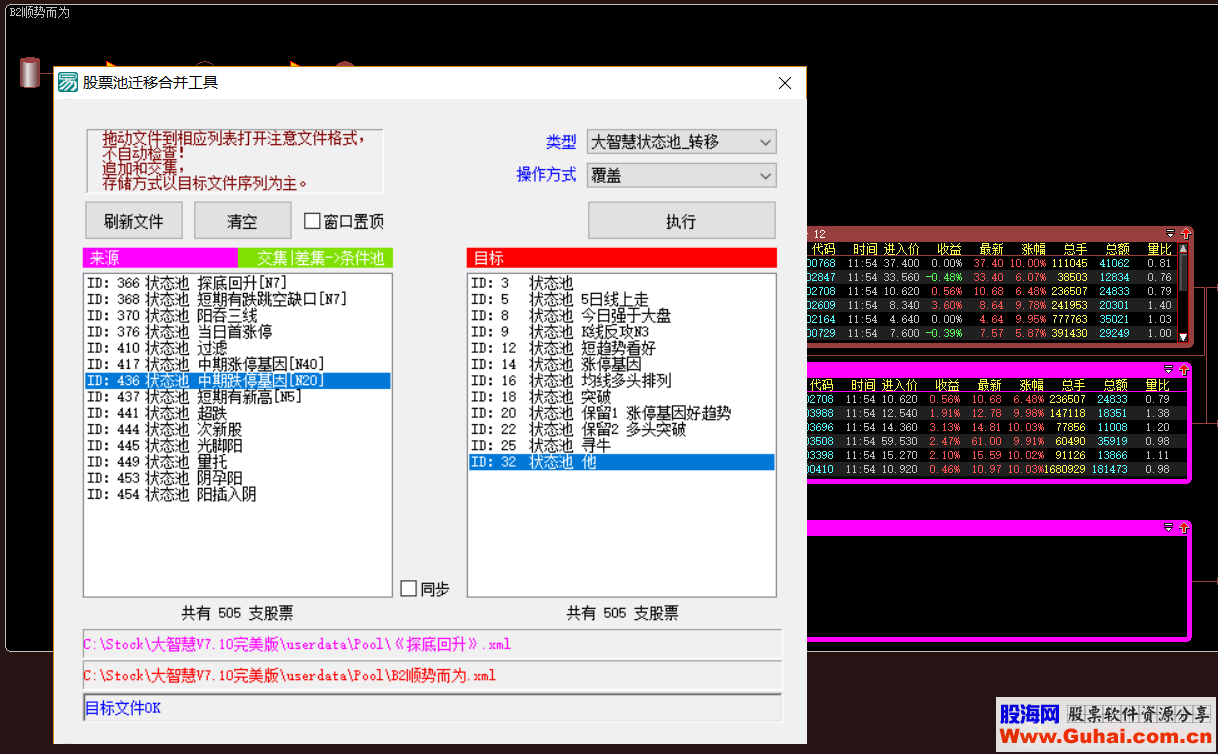Click the tool's title bar app icon

tap(68, 83)
